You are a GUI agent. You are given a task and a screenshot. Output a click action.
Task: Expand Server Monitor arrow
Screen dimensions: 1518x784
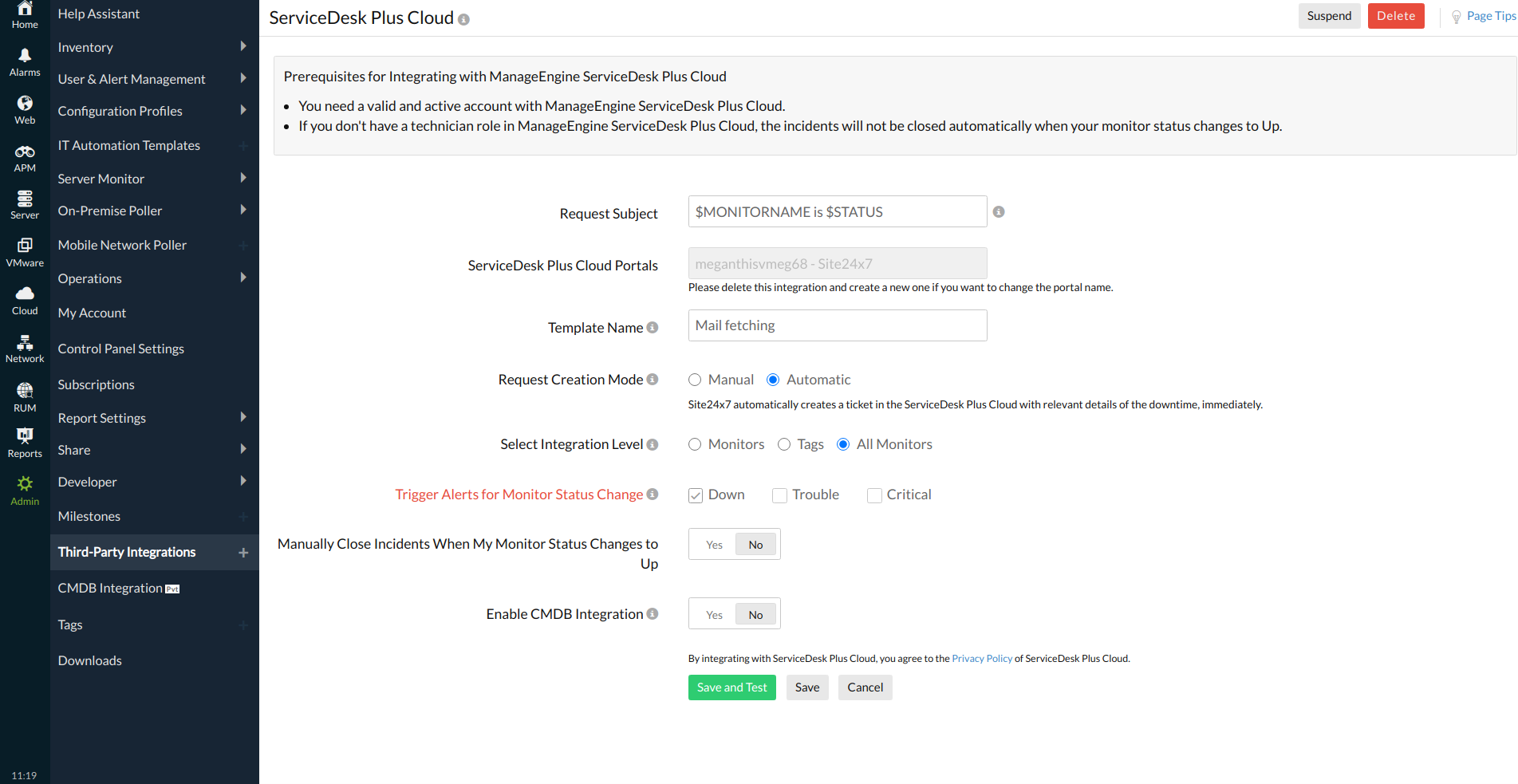pos(243,178)
